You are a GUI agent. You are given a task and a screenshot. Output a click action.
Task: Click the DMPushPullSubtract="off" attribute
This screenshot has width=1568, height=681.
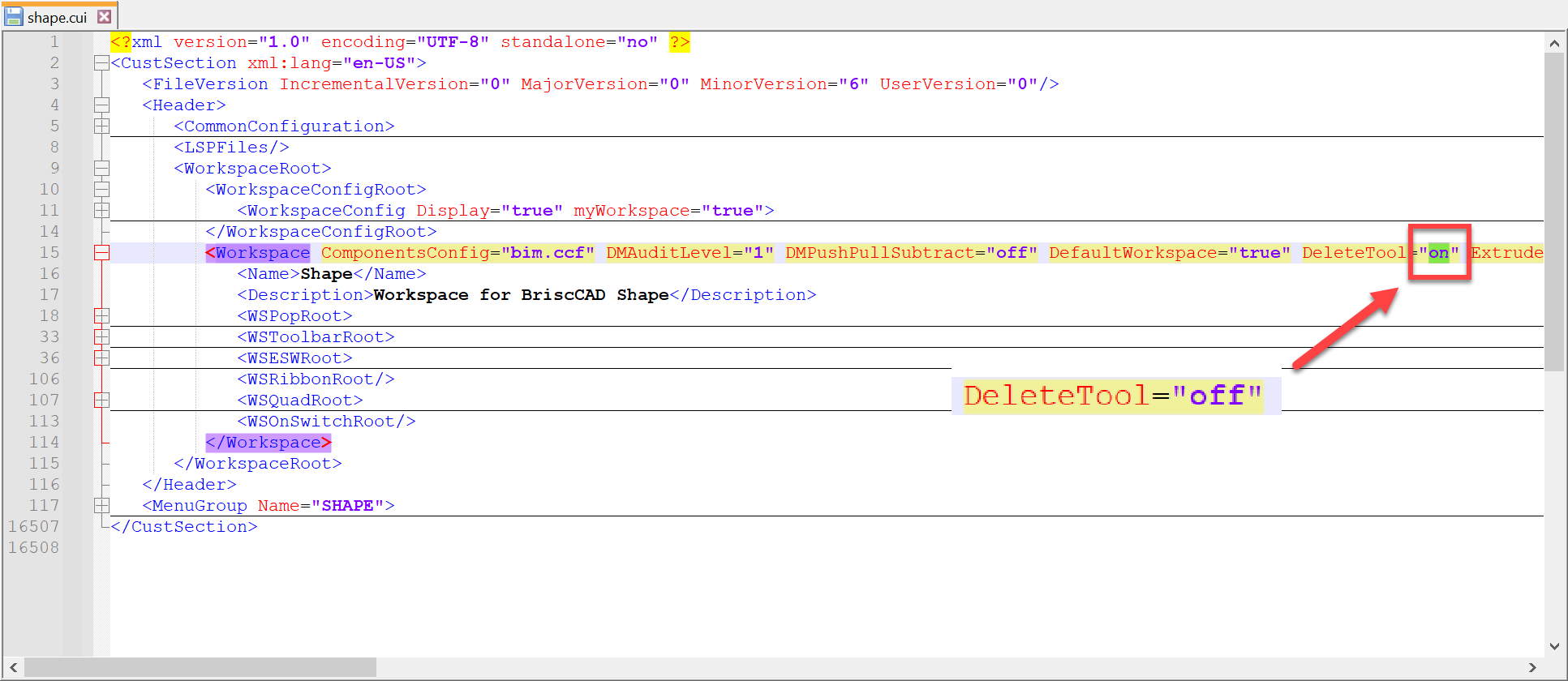[911, 253]
